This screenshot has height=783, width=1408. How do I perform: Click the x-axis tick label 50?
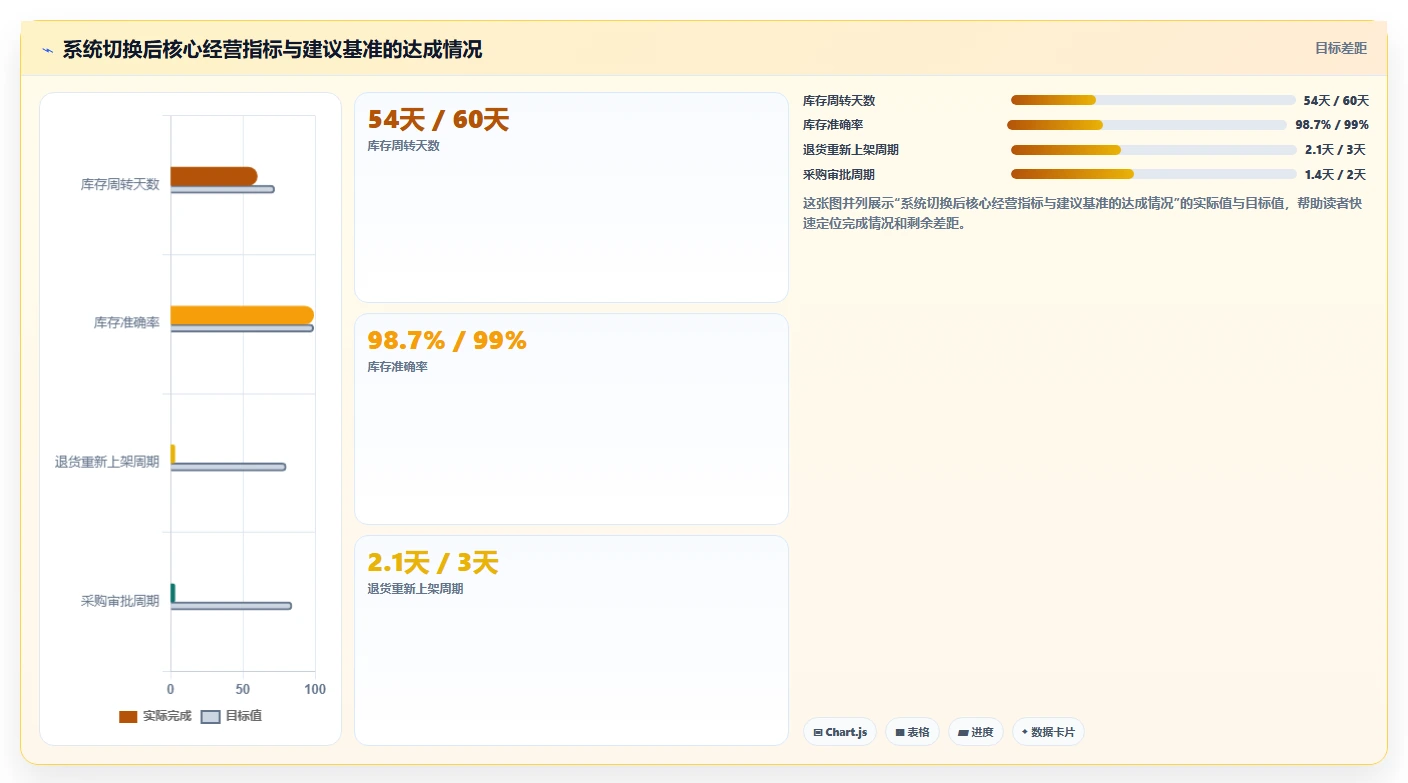[x=243, y=690]
